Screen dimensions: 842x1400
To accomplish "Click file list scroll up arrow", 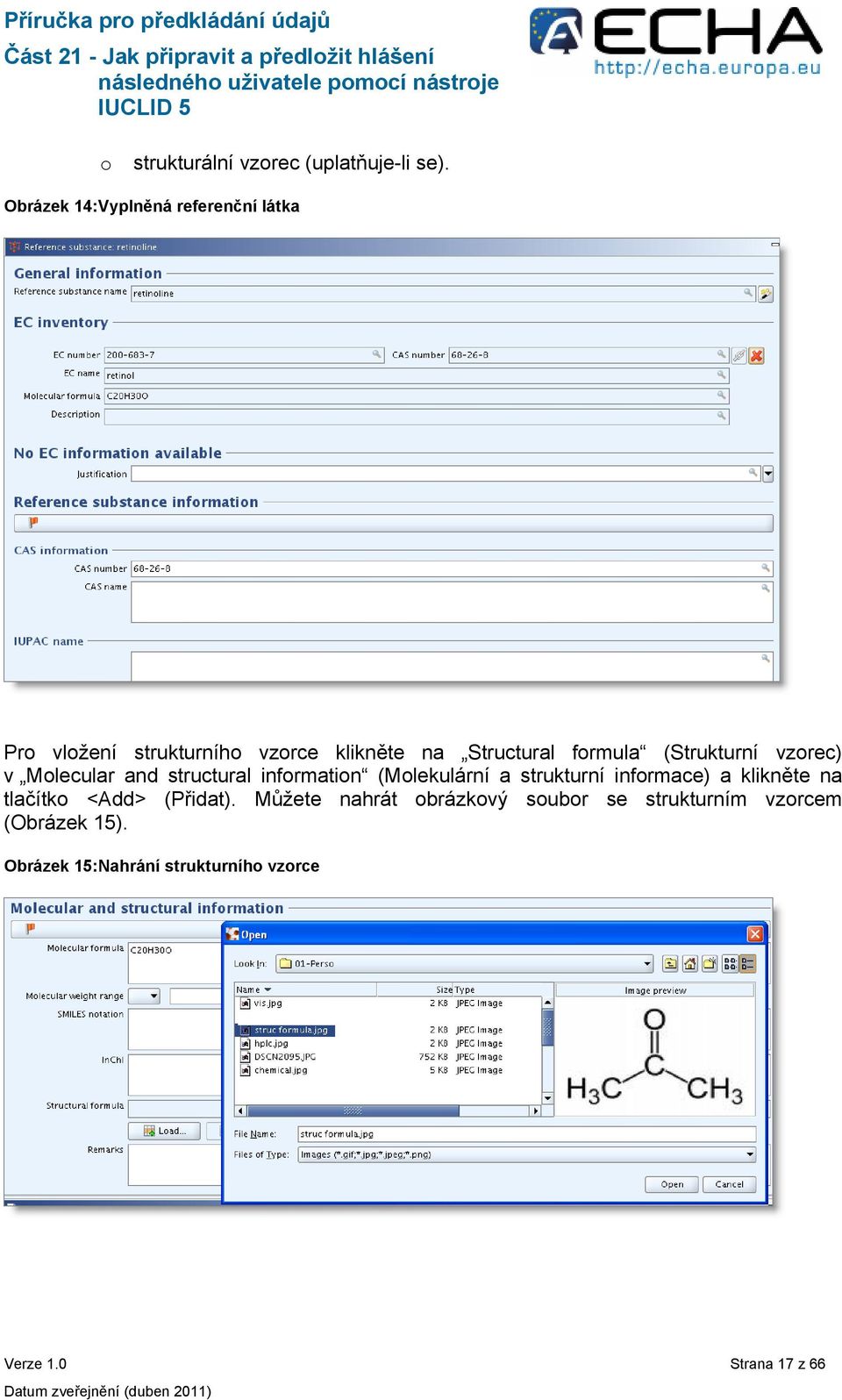I will 548,1003.
